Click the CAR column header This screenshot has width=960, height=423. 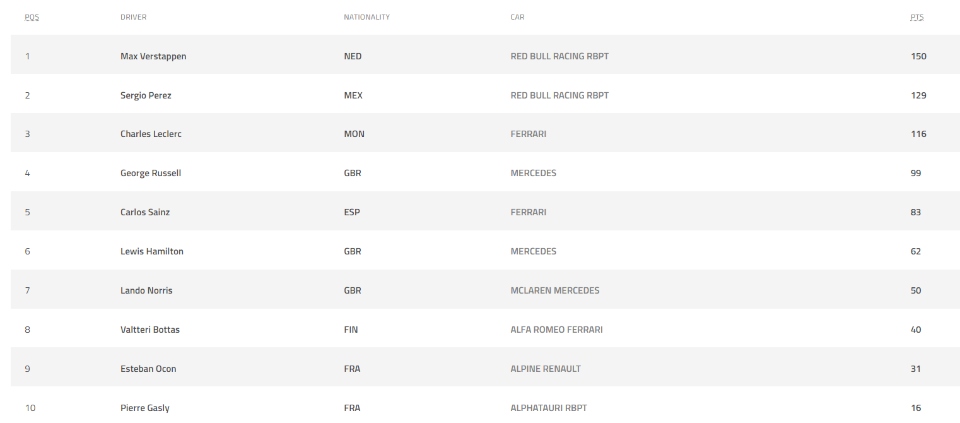click(x=517, y=17)
